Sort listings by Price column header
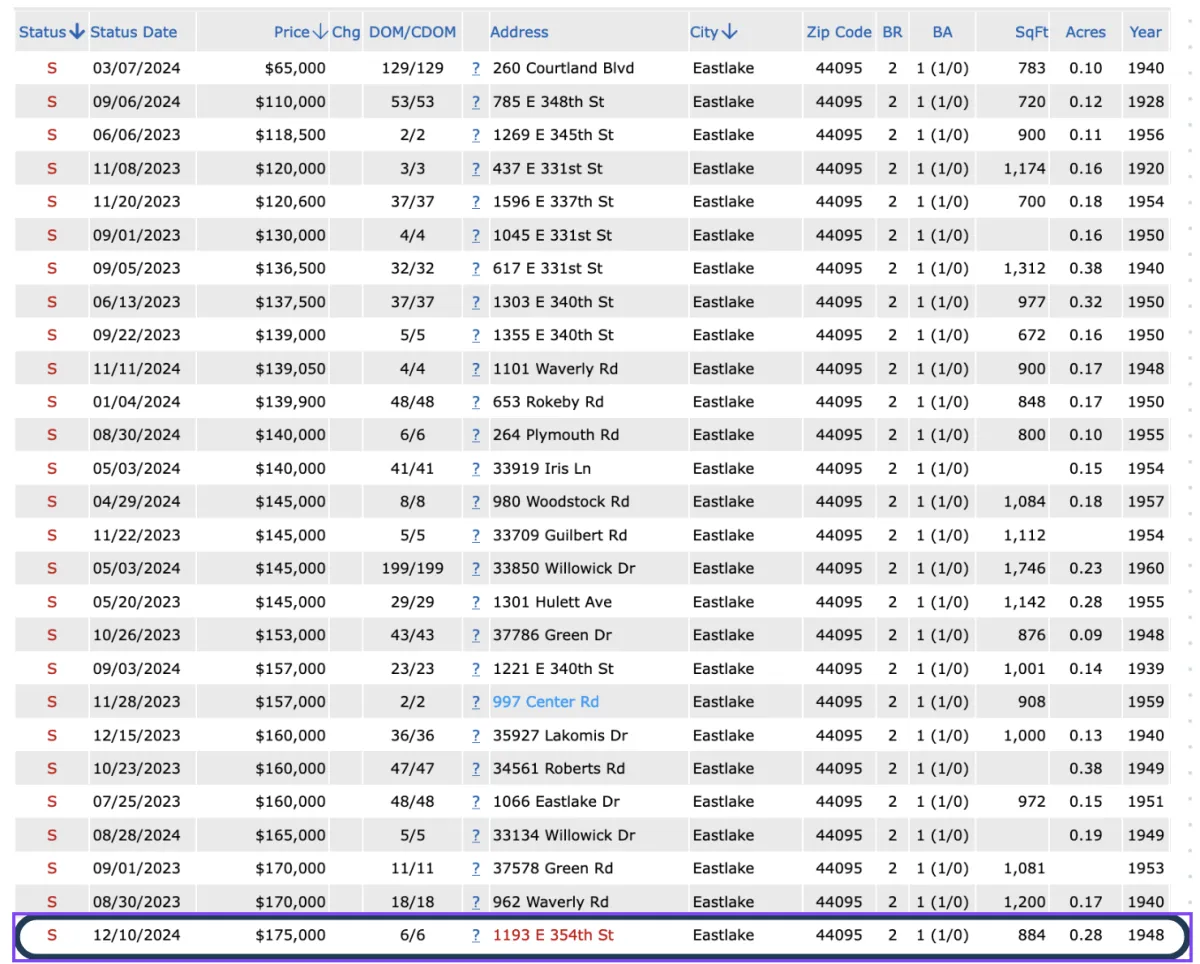Image resolution: width=1200 pixels, height=964 pixels. (300, 32)
